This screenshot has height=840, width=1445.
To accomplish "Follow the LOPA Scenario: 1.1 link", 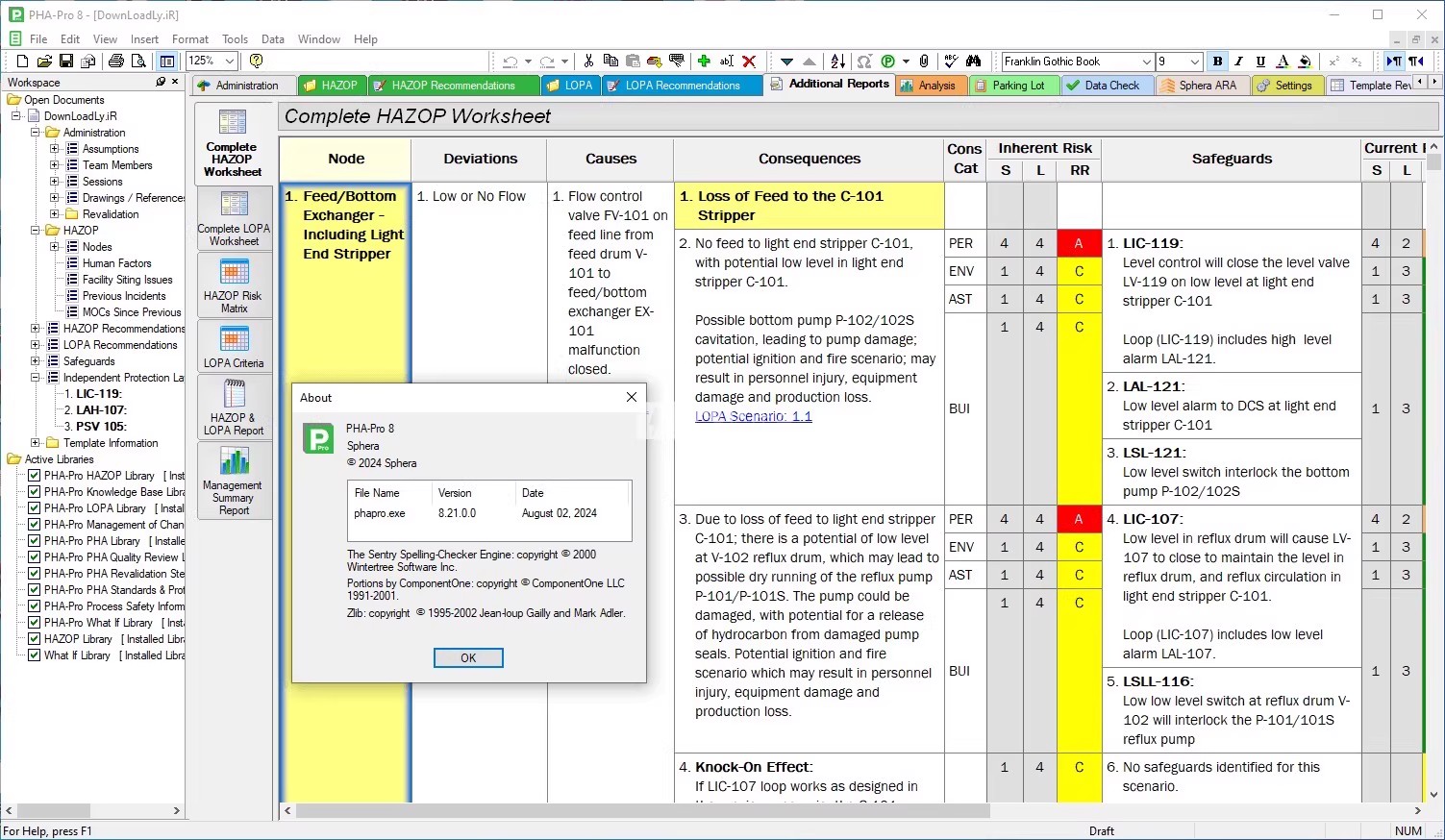I will (753, 416).
